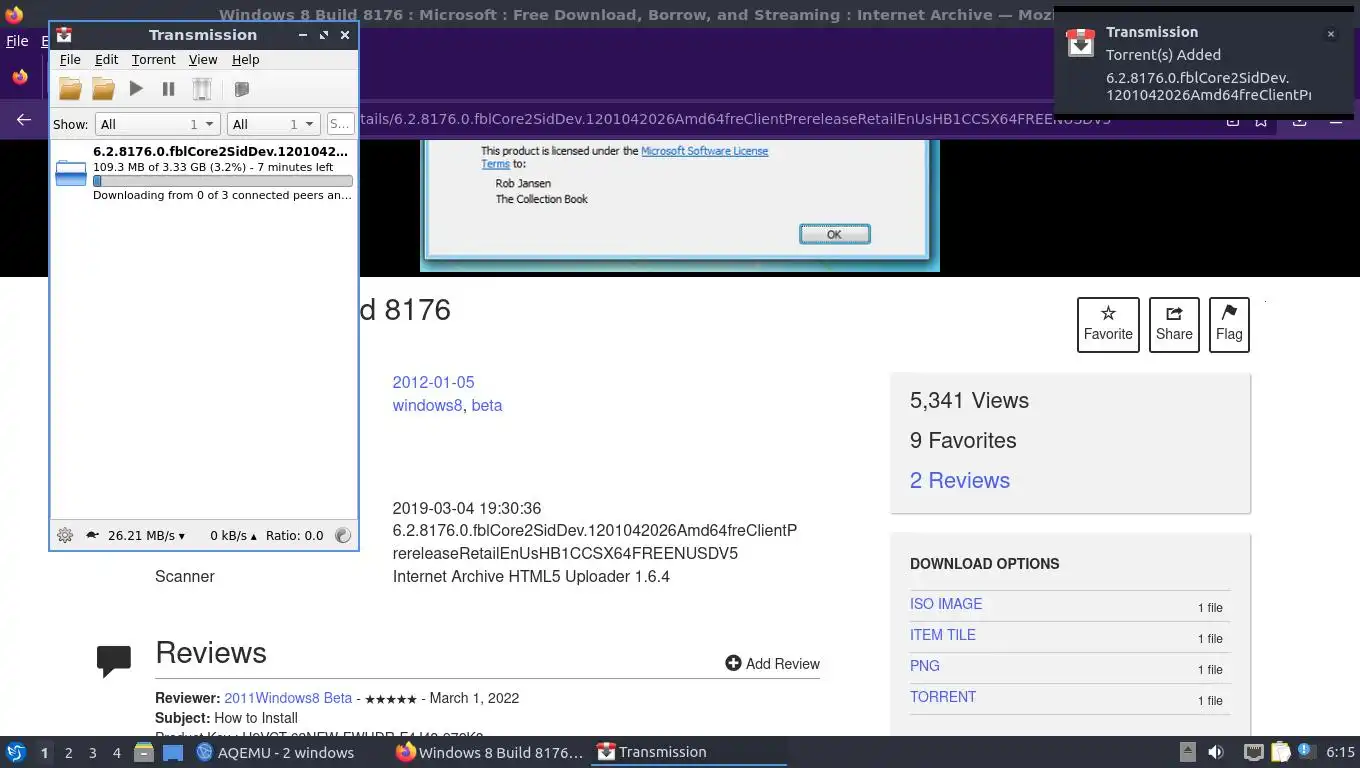1360x768 pixels.
Task: Switch to workspace 4
Action: point(116,752)
